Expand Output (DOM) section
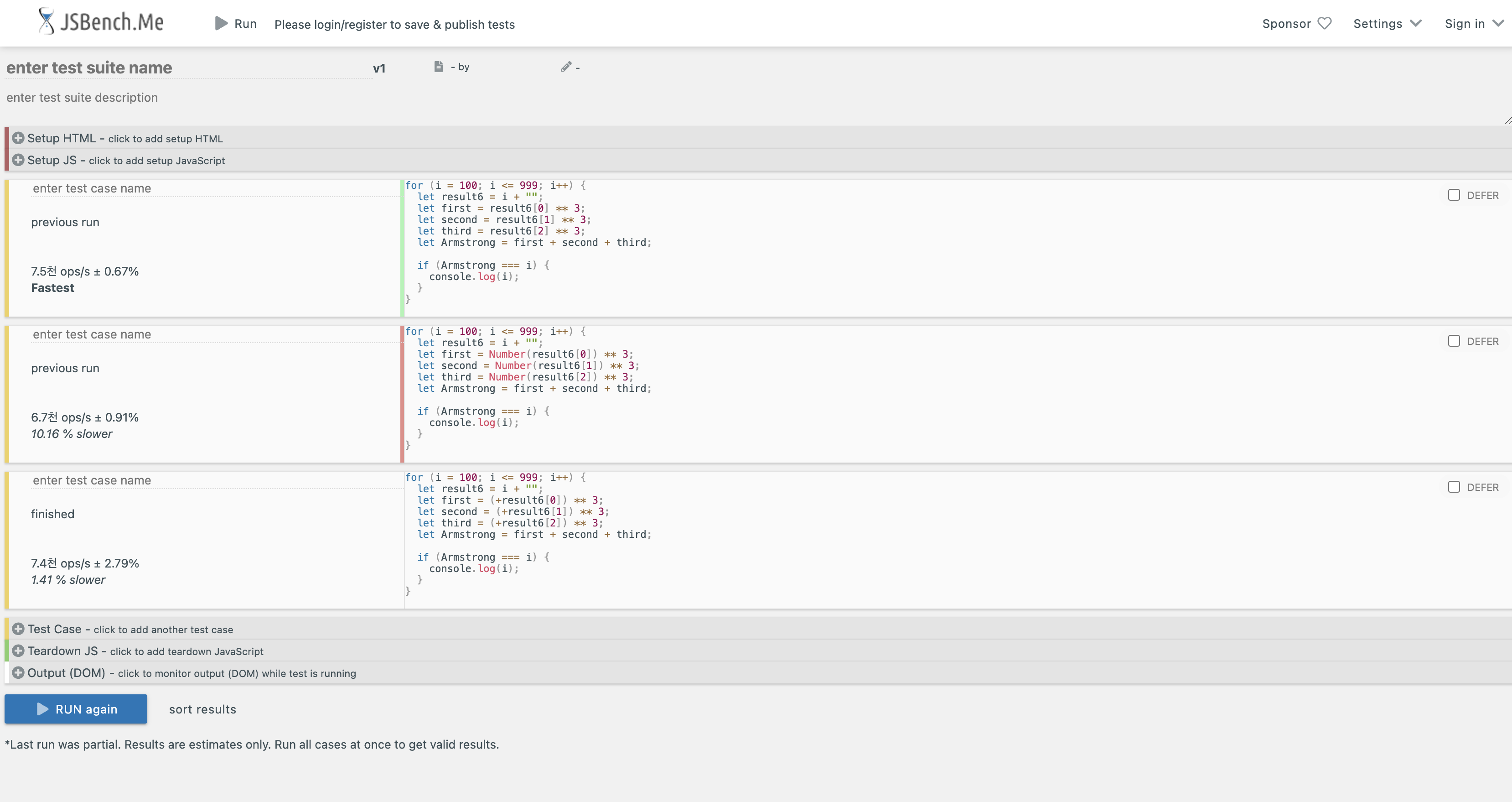Image resolution: width=1512 pixels, height=802 pixels. 18,673
